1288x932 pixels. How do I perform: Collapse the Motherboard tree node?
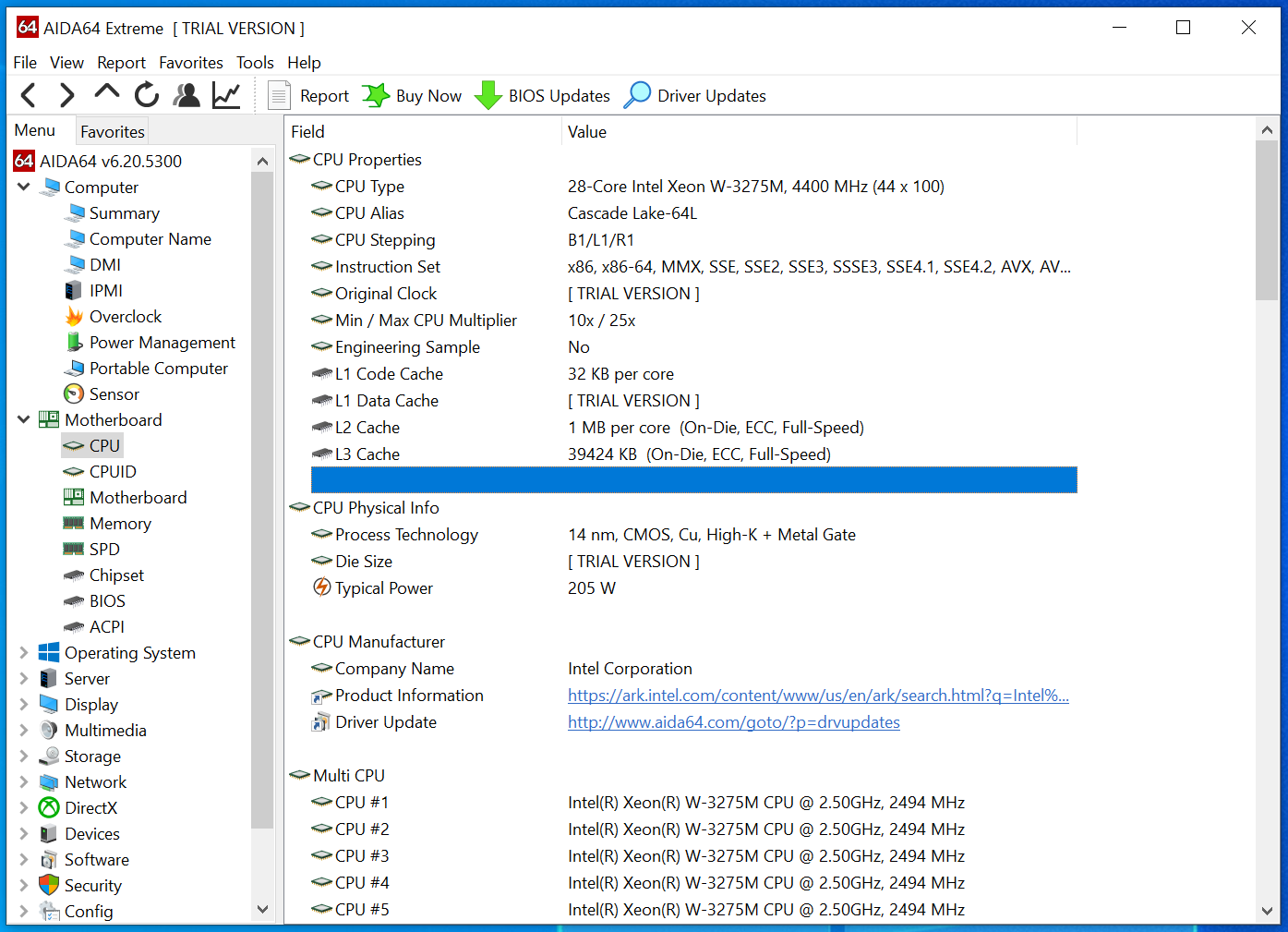24,419
